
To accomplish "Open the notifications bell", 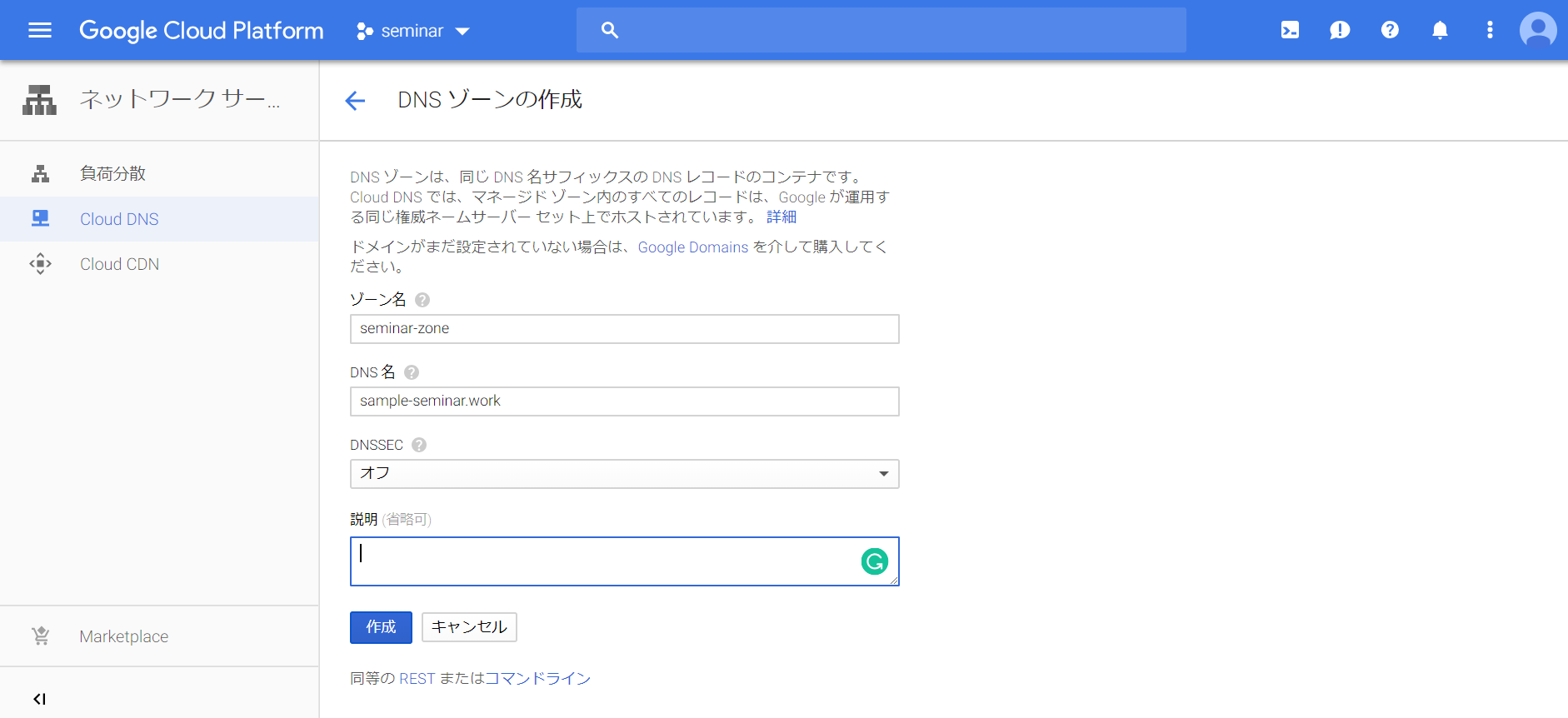I will (x=1440, y=31).
